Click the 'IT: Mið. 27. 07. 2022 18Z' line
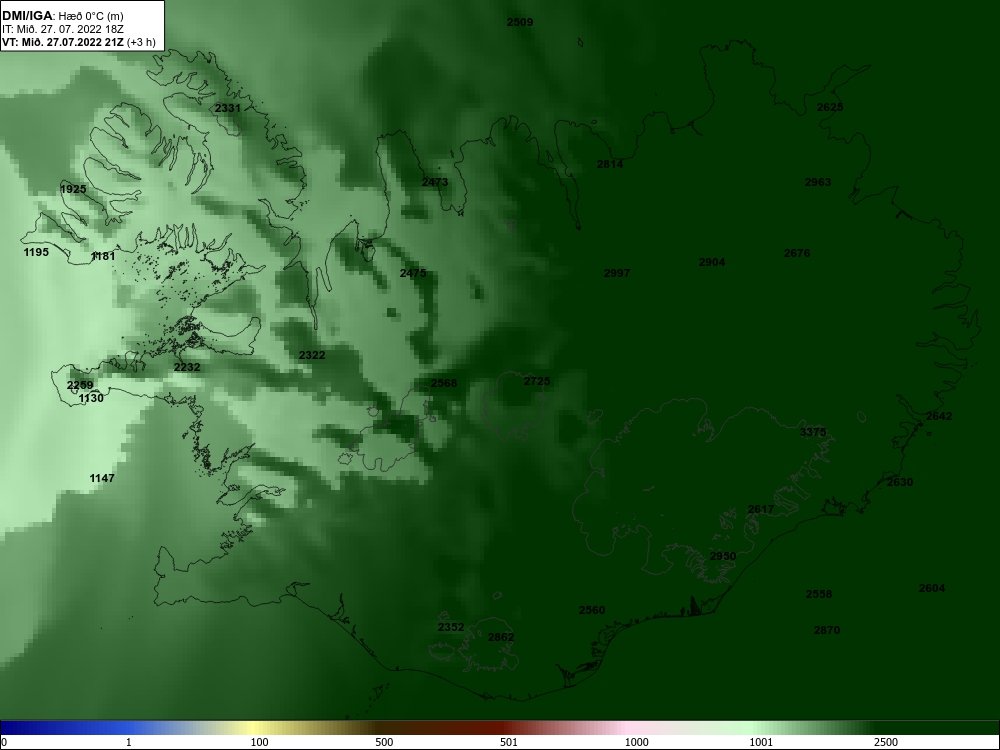 (61, 29)
